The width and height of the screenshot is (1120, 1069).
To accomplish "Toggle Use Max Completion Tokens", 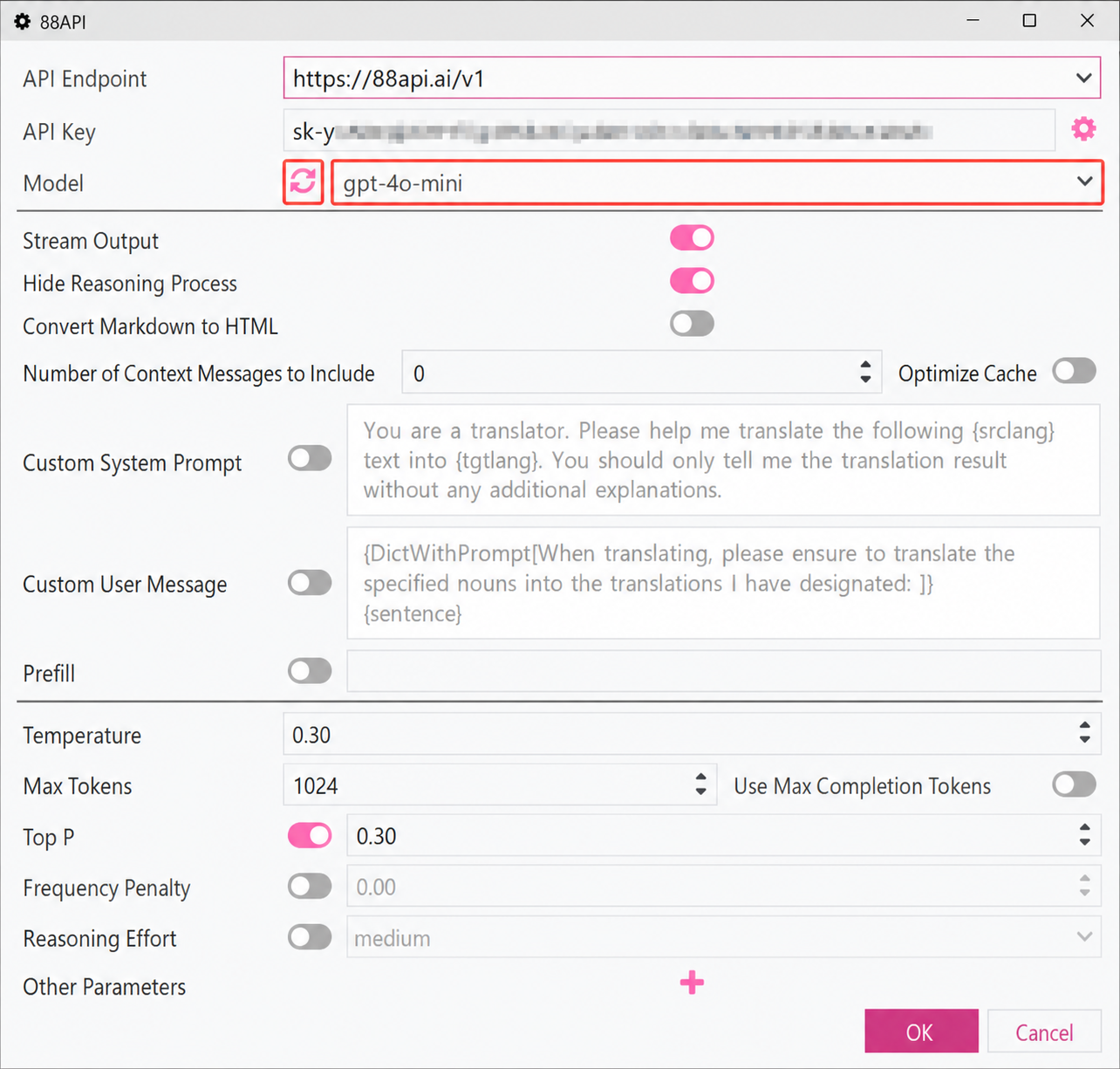I will pos(1074,785).
